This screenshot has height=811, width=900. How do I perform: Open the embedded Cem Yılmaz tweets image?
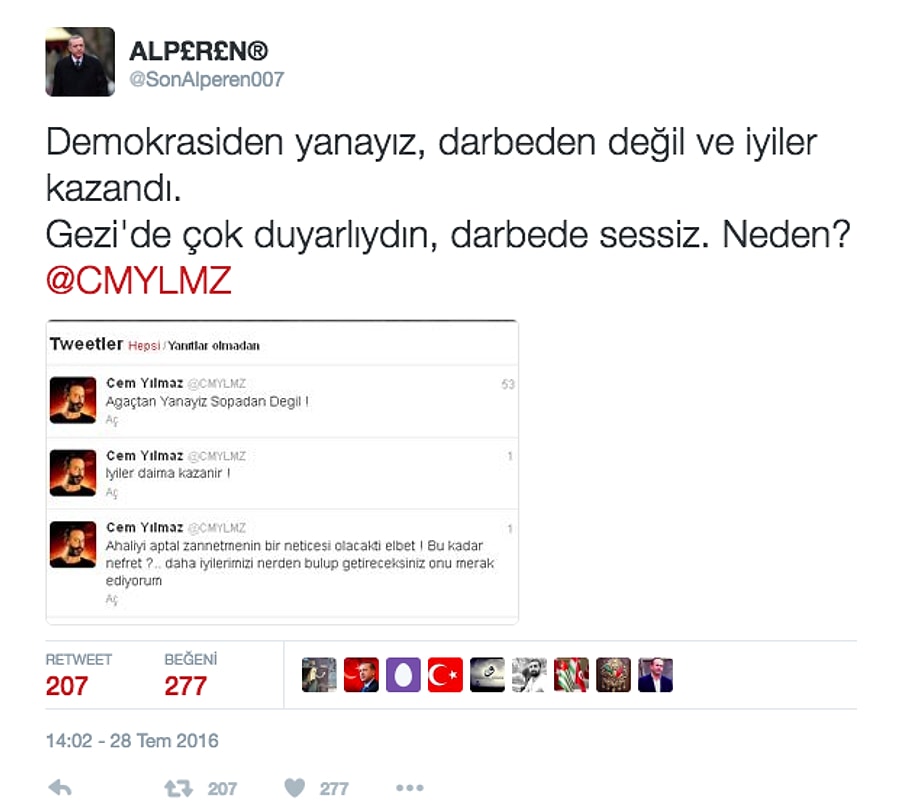click(x=282, y=472)
